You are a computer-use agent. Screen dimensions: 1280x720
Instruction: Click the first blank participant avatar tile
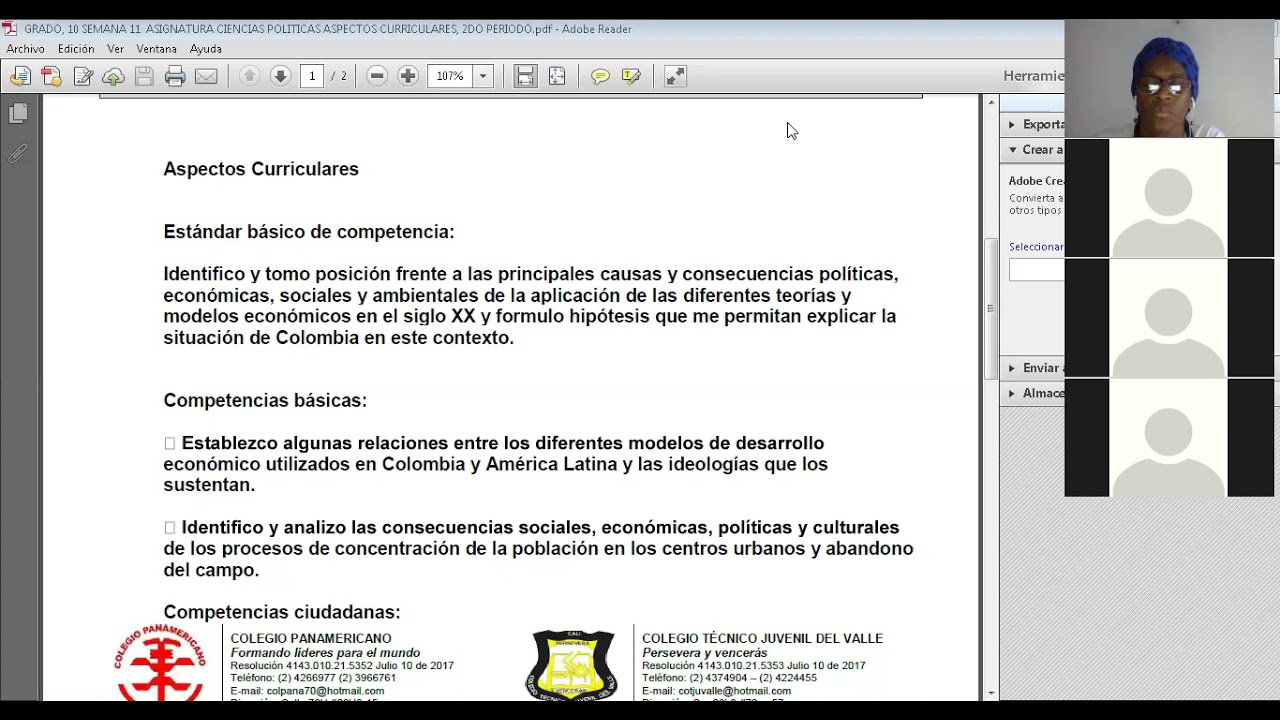click(1170, 198)
